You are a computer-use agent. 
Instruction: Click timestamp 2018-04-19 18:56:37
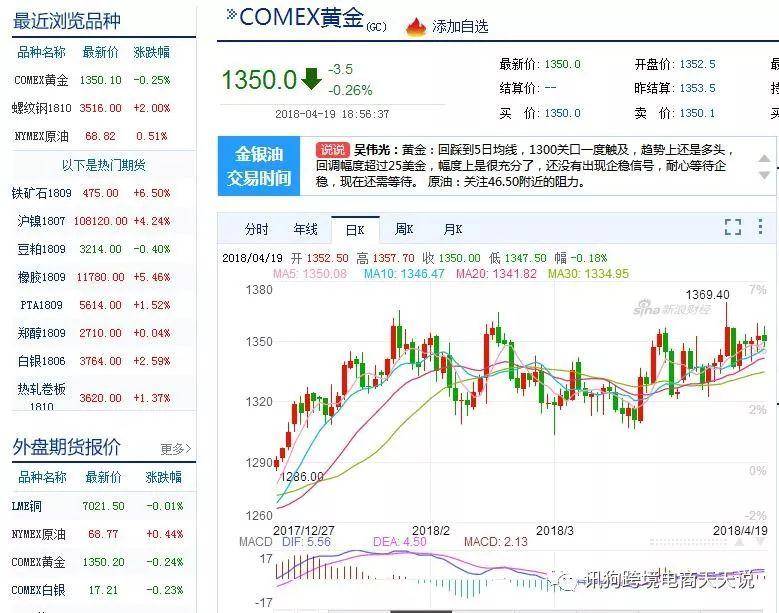[332, 114]
